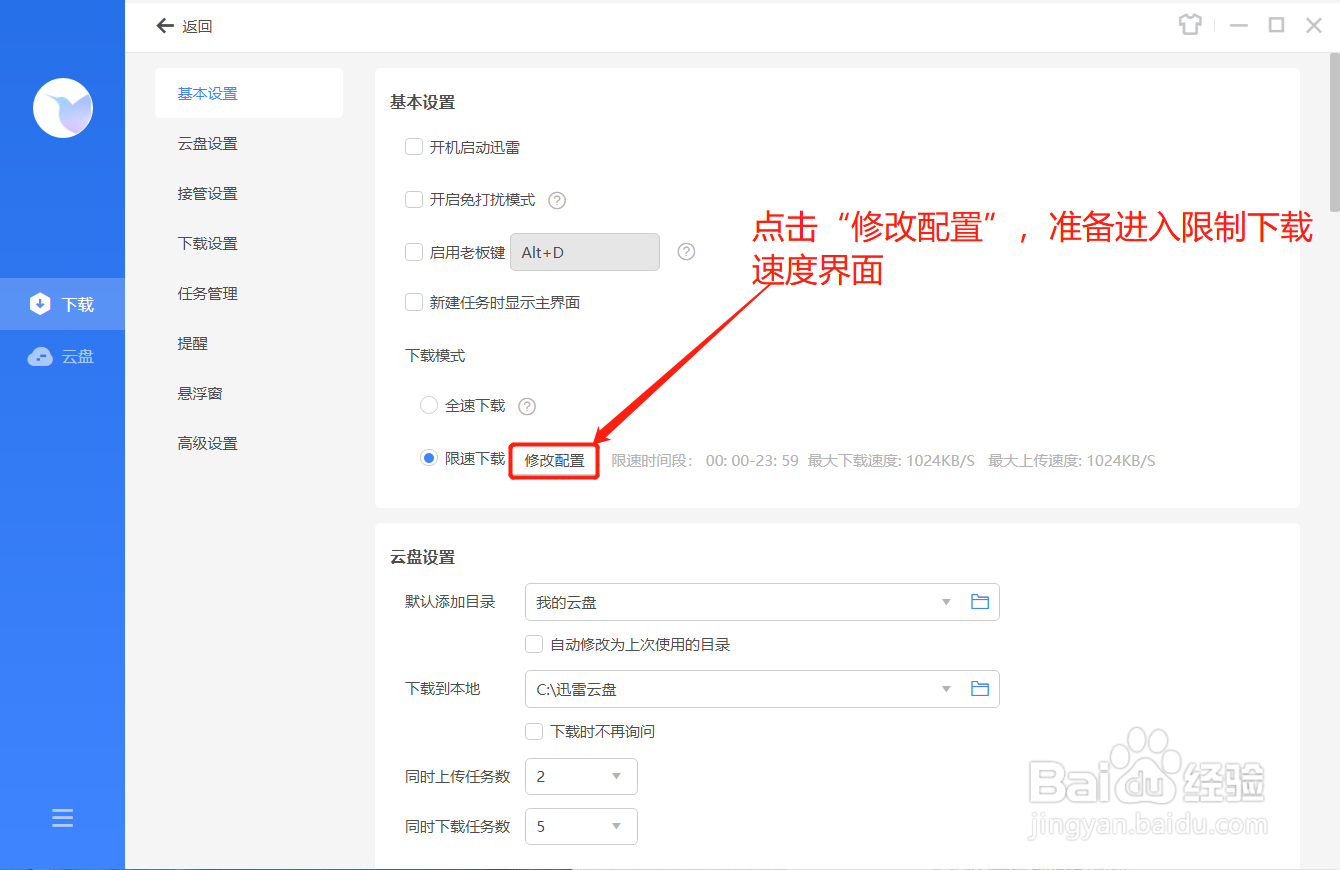Open the folder picker next to C:\迅雷云盘
The height and width of the screenshot is (870, 1340).
click(x=979, y=688)
